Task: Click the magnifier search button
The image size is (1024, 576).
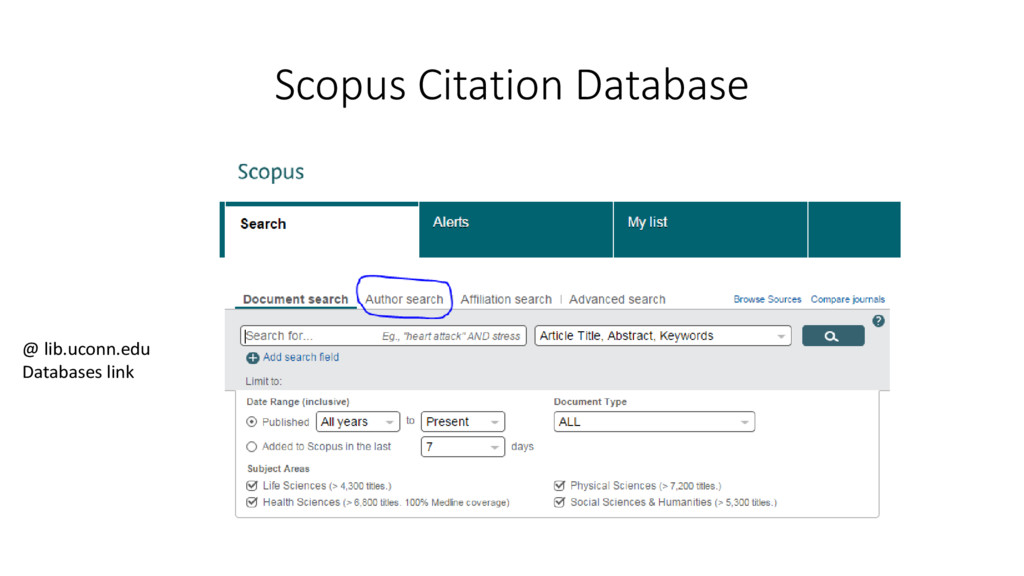Action: (x=833, y=336)
